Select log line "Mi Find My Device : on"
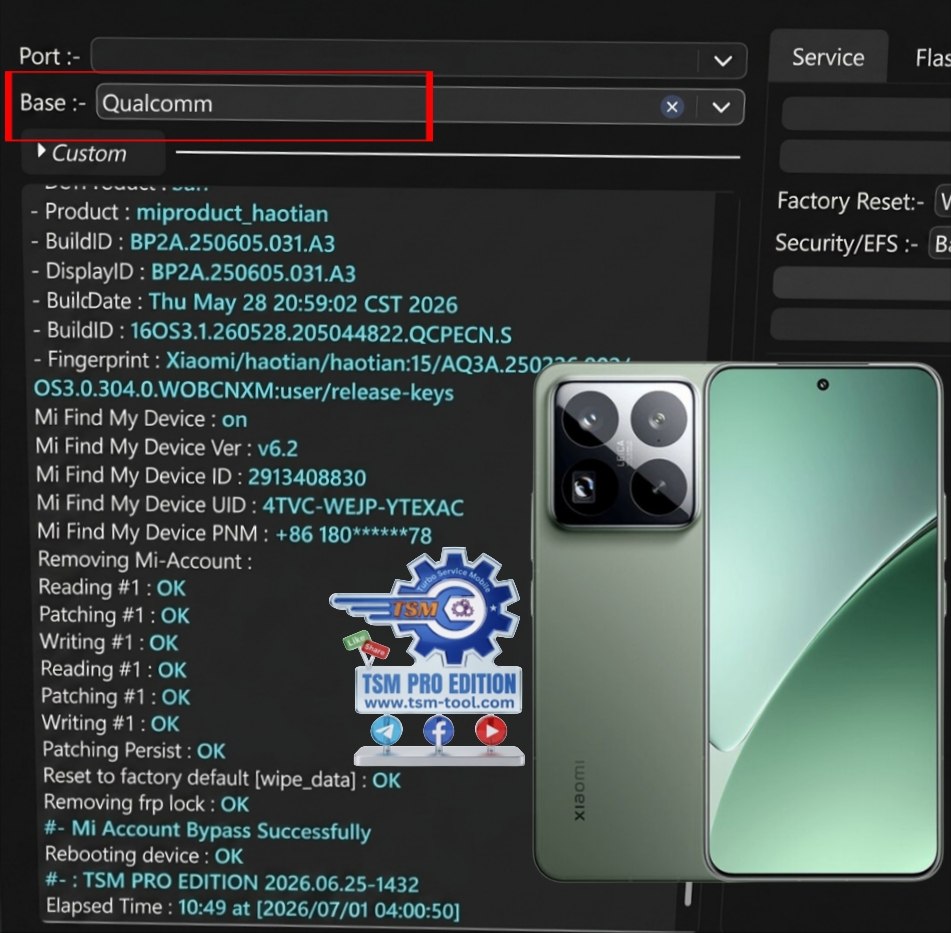The width and height of the screenshot is (951, 933). click(141, 419)
